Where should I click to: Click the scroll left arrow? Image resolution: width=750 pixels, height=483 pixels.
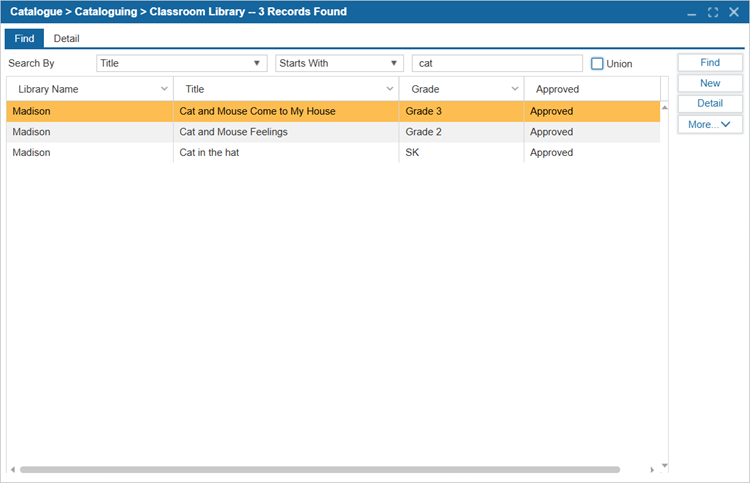(x=13, y=470)
